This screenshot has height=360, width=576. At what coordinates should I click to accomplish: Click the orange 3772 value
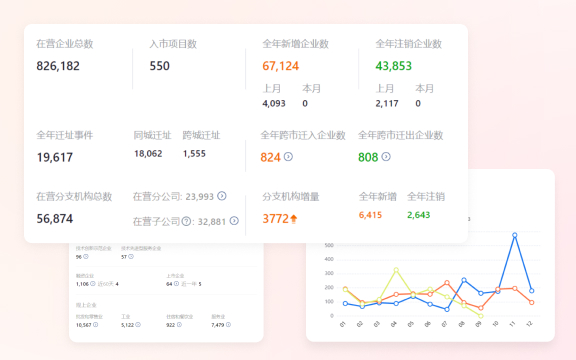point(276,219)
